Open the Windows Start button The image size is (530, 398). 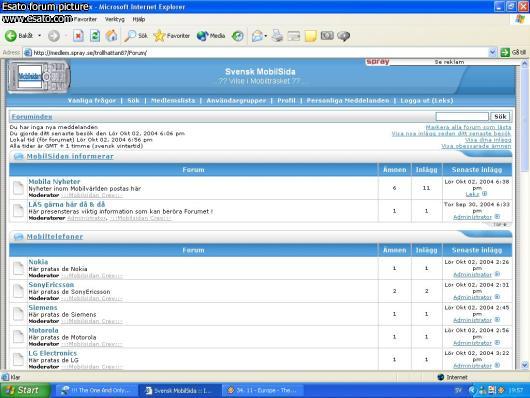point(25,390)
